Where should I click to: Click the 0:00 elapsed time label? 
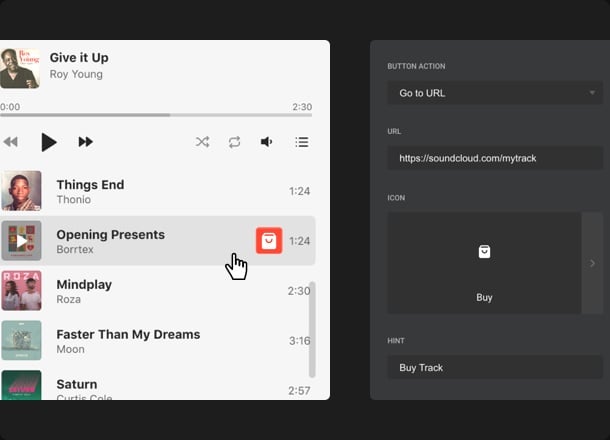click(10, 107)
